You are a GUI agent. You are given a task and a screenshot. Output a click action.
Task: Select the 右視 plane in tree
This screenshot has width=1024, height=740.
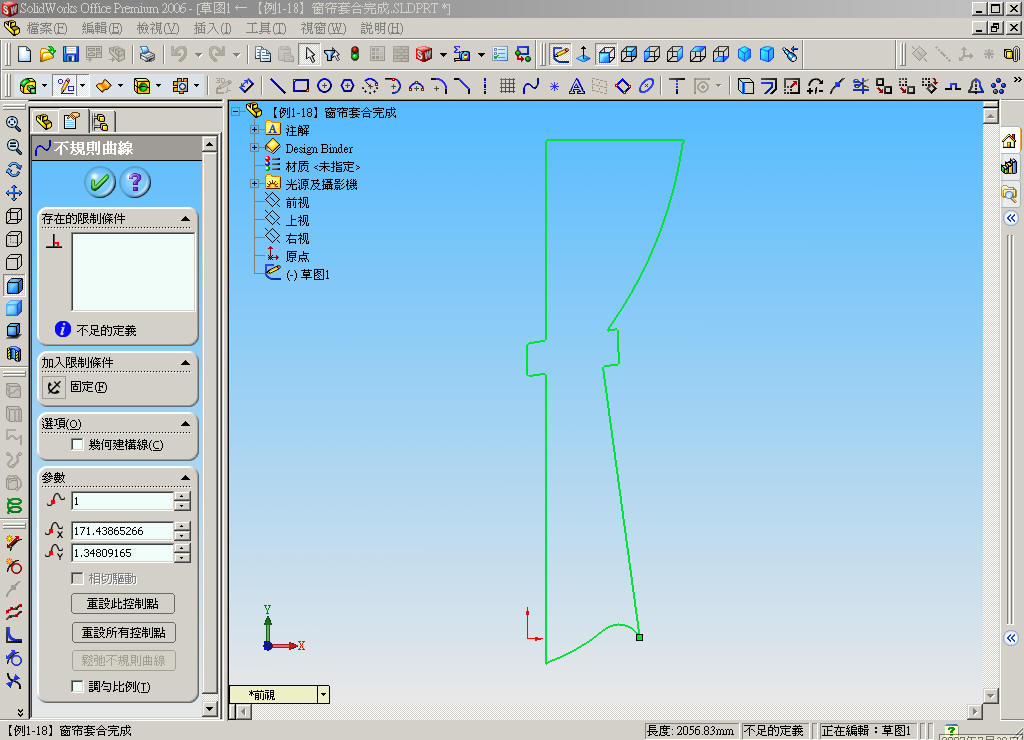tap(297, 238)
